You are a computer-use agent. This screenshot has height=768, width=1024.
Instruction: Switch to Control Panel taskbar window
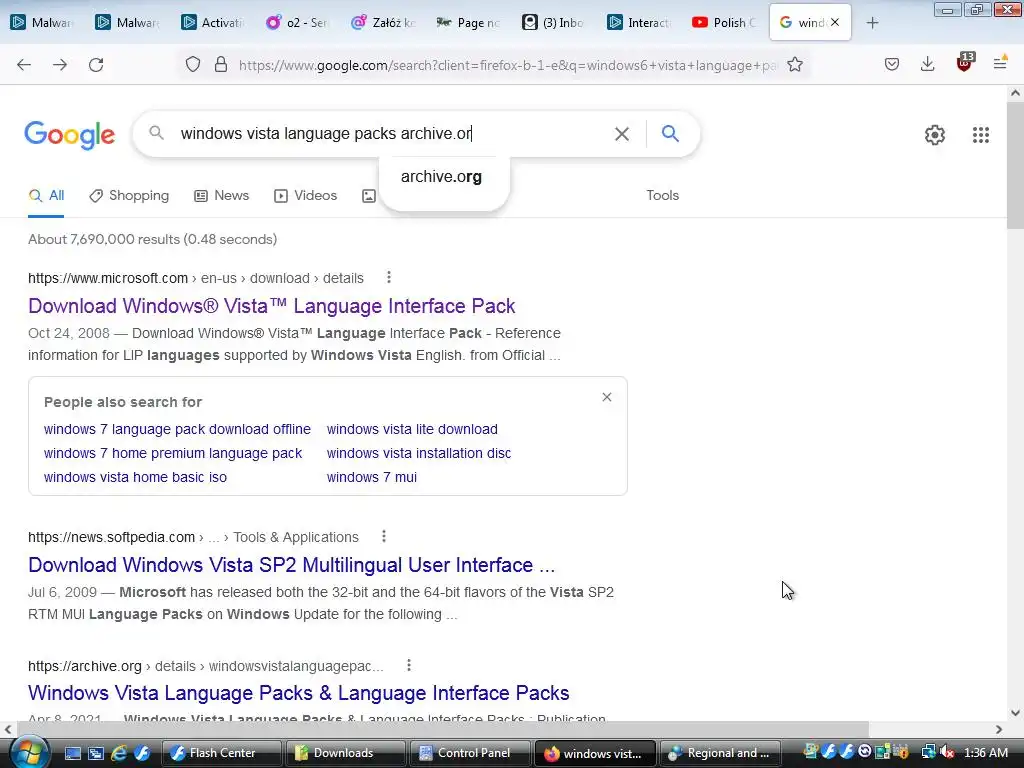click(470, 753)
